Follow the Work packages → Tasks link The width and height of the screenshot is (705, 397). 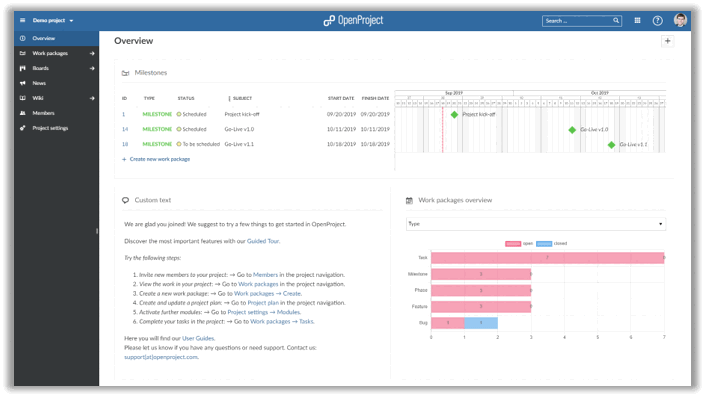tap(282, 321)
